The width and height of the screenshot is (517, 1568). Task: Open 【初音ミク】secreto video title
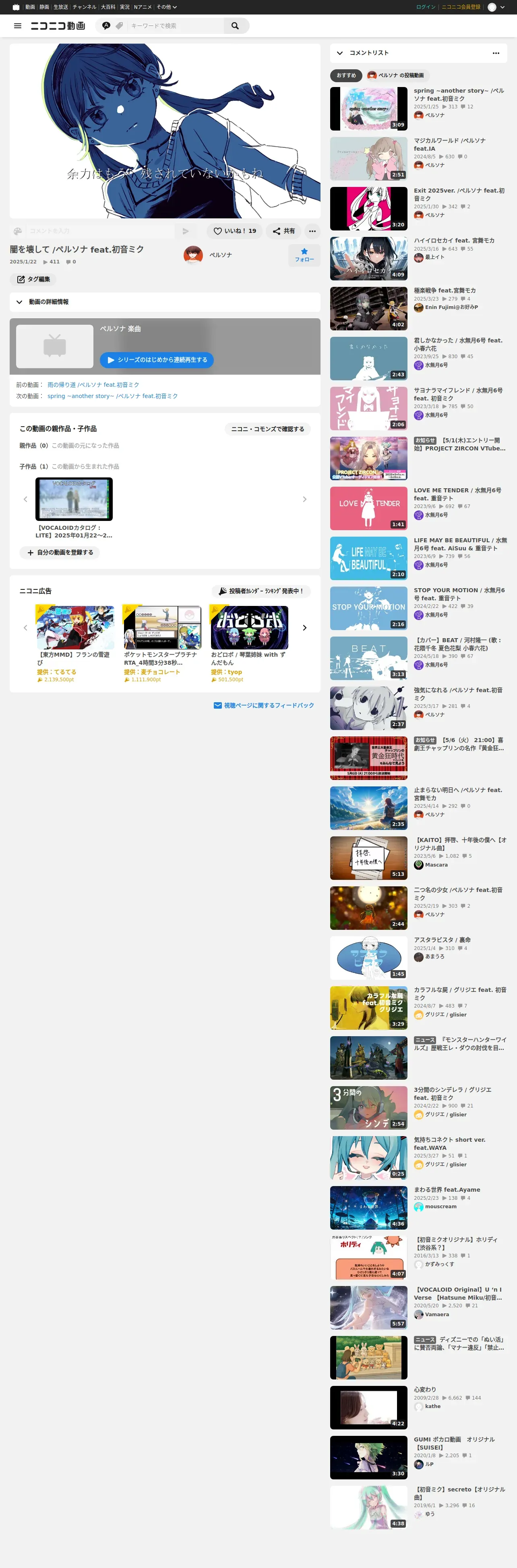pyautogui.click(x=460, y=1493)
